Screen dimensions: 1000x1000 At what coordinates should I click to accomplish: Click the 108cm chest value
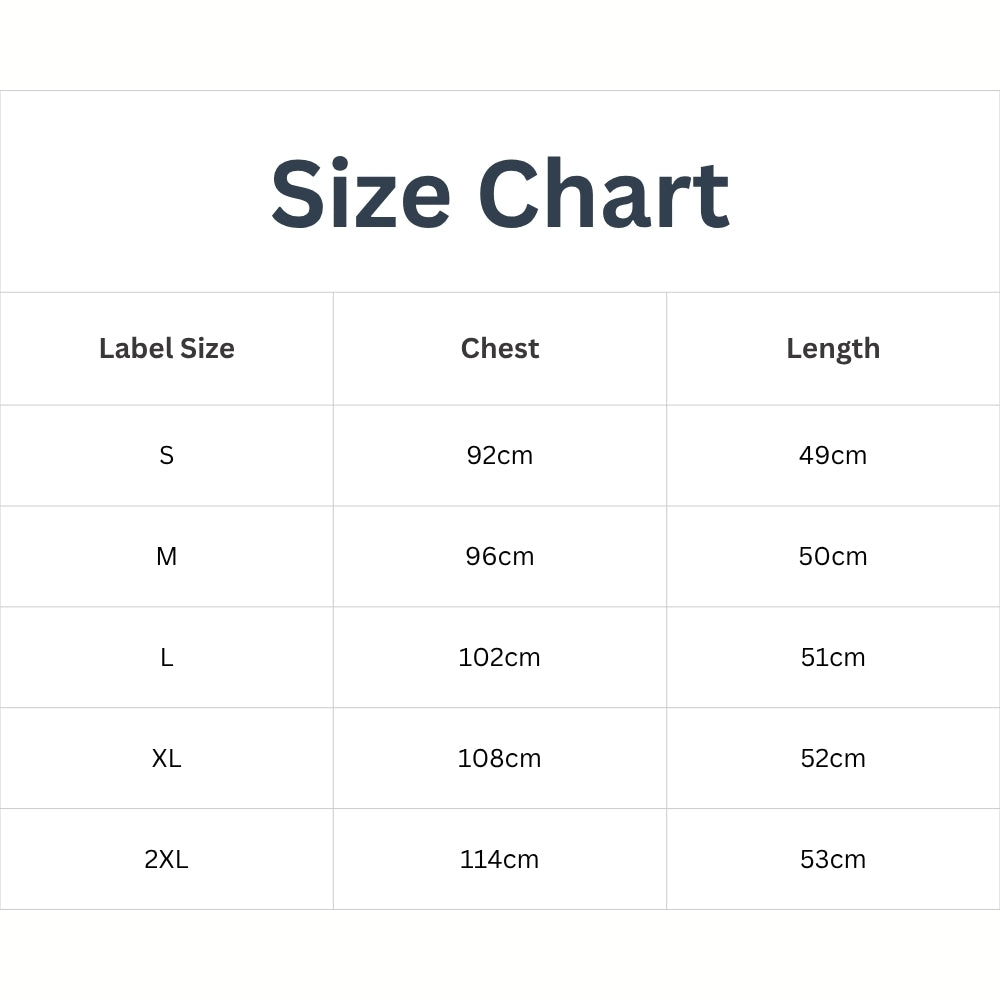pyautogui.click(x=500, y=759)
